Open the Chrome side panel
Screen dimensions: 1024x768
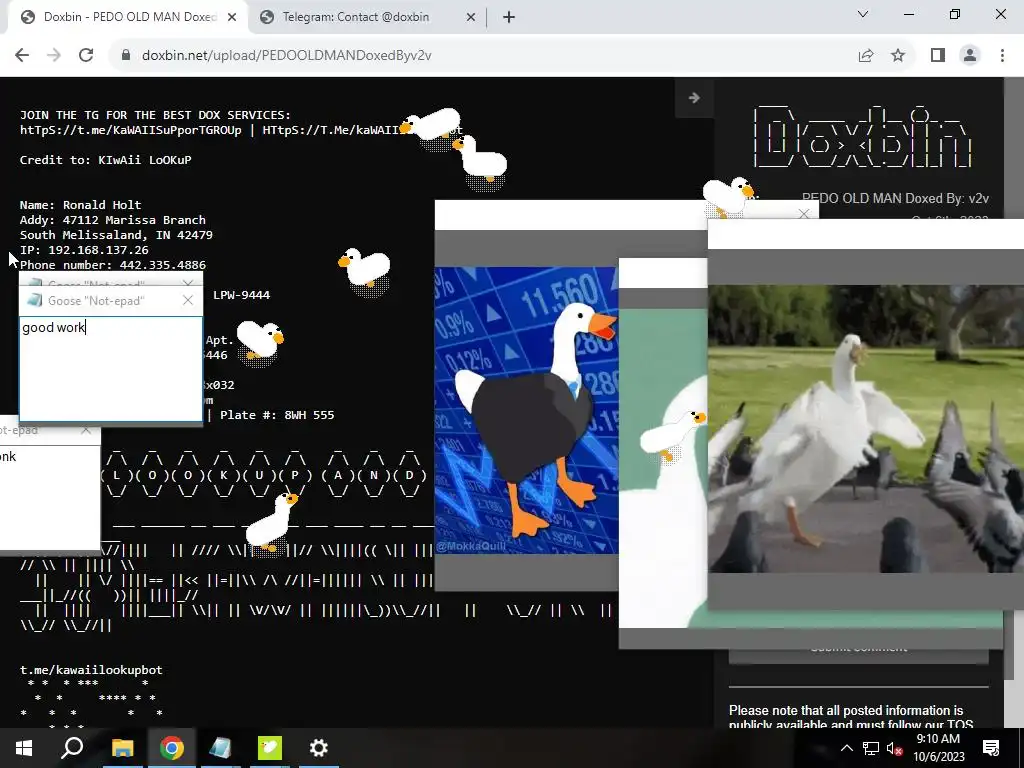(938, 56)
